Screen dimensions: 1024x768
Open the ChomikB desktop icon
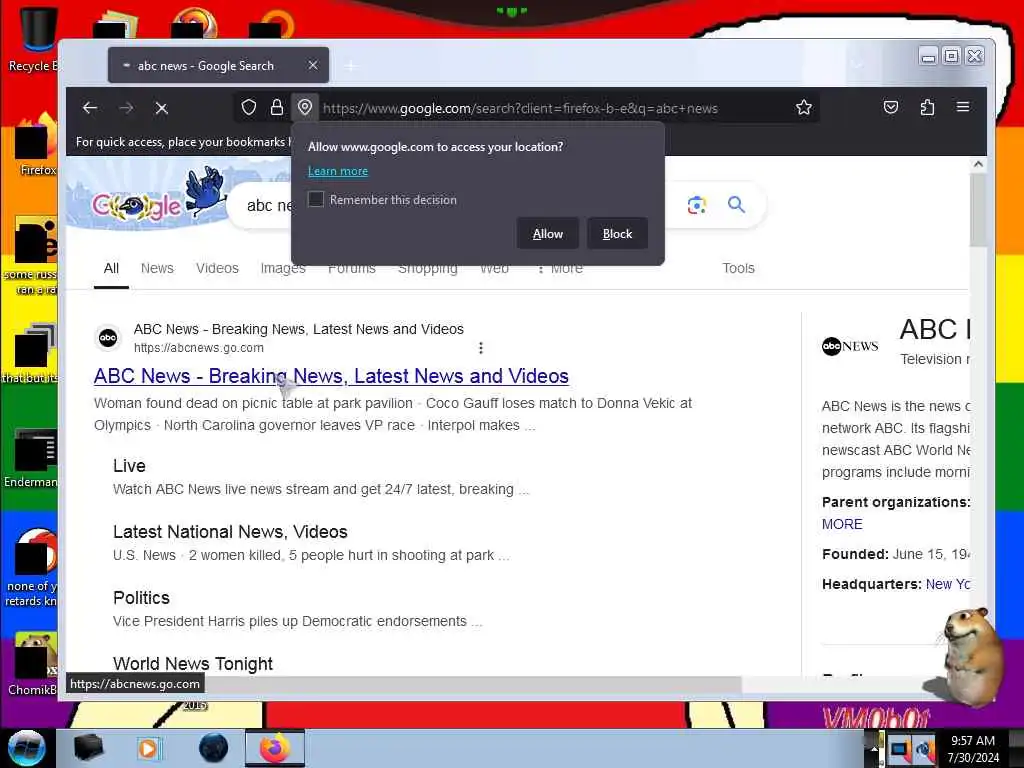point(33,664)
